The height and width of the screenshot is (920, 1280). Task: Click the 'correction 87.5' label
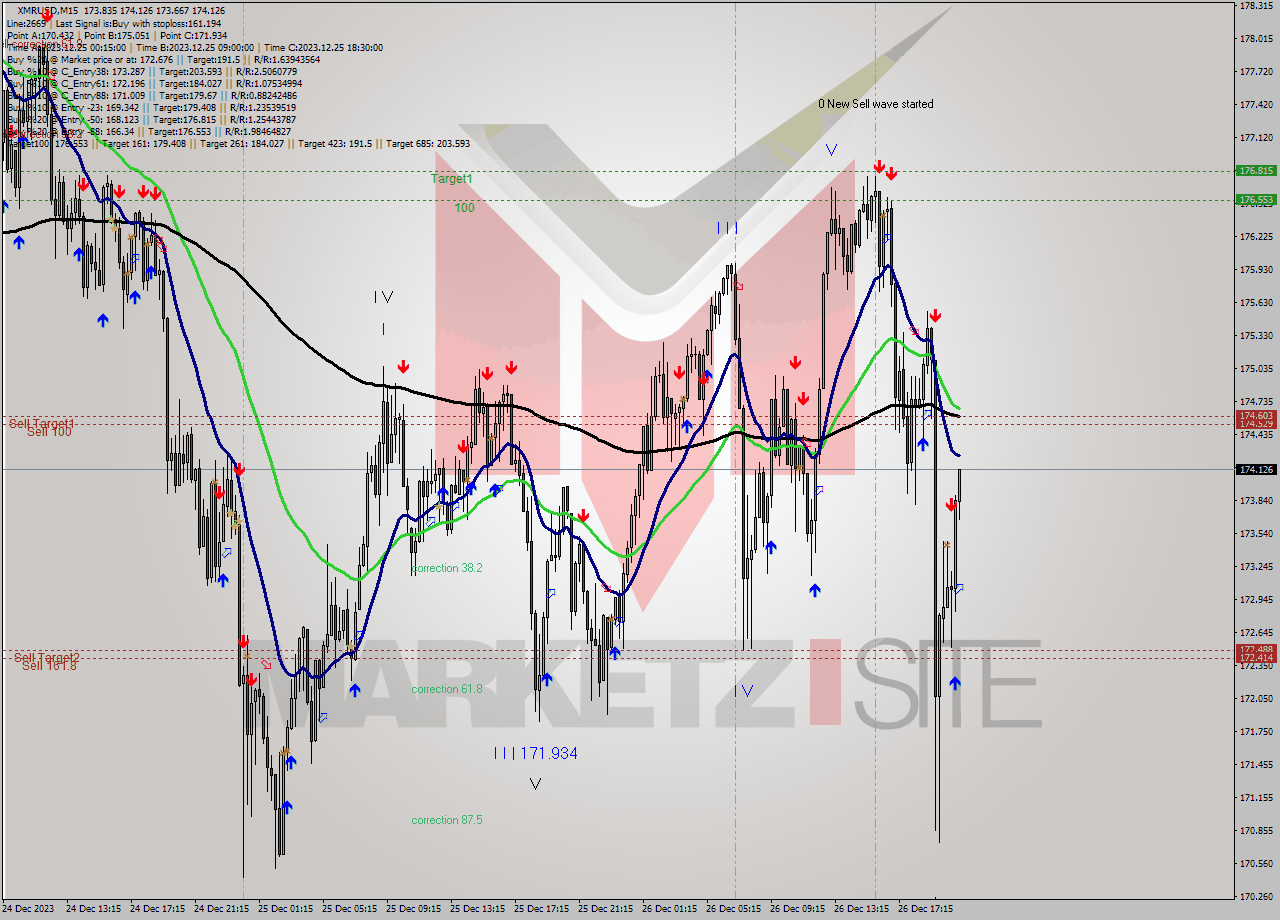coord(447,820)
